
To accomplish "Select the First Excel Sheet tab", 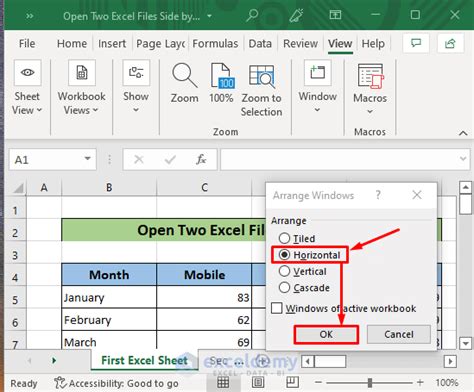I will [x=144, y=360].
